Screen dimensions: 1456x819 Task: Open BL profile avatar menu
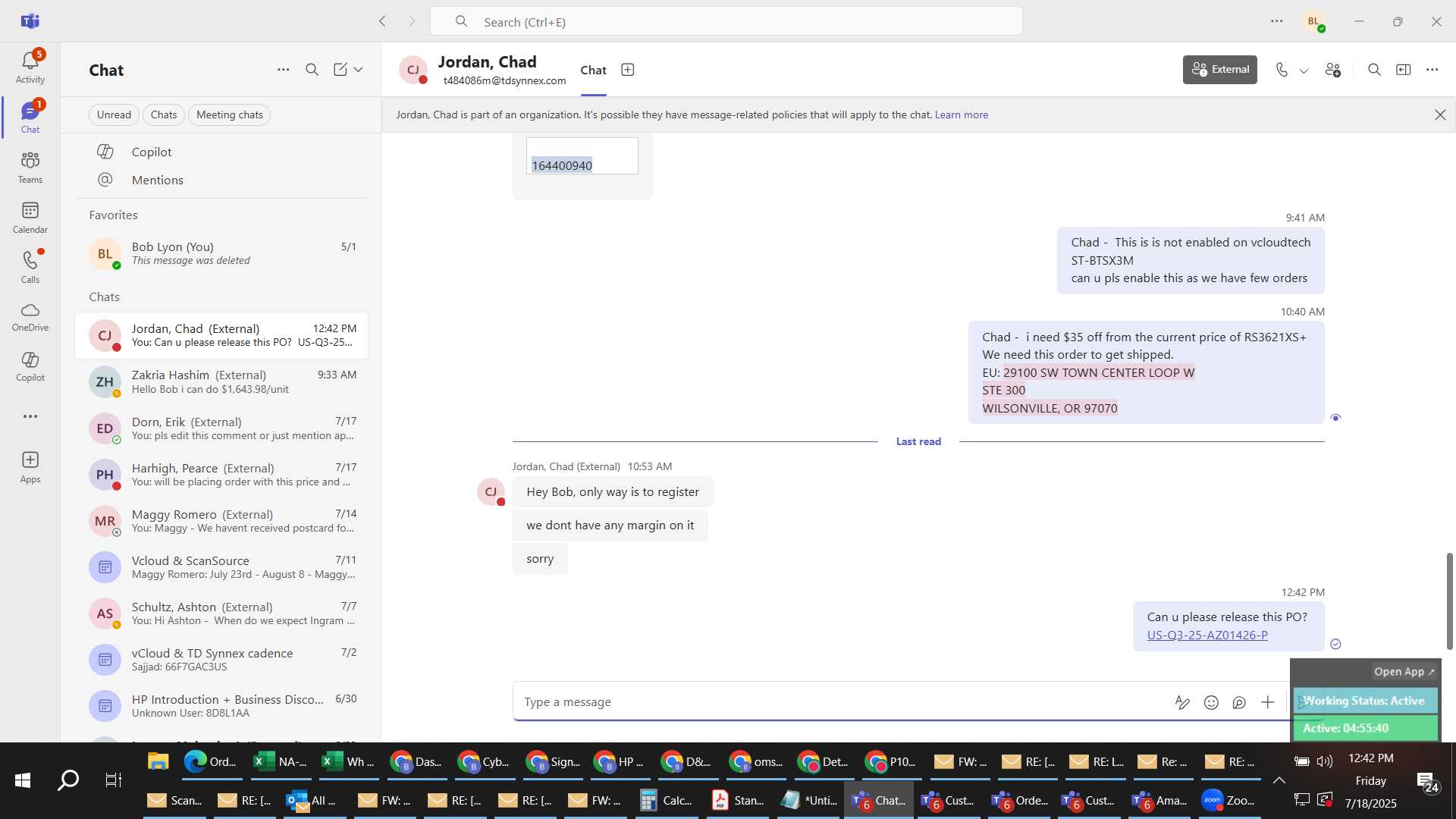tap(1314, 21)
